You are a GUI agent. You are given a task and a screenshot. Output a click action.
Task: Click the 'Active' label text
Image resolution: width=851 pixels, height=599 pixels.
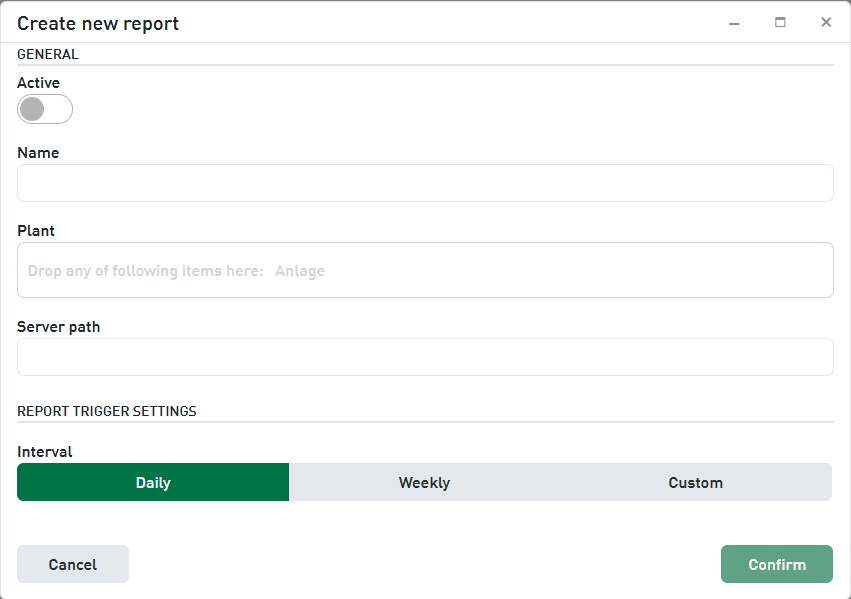click(x=38, y=83)
